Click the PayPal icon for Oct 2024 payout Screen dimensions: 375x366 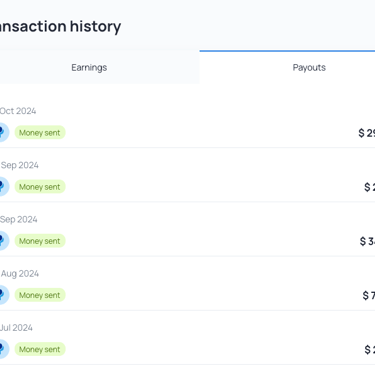click(4, 132)
